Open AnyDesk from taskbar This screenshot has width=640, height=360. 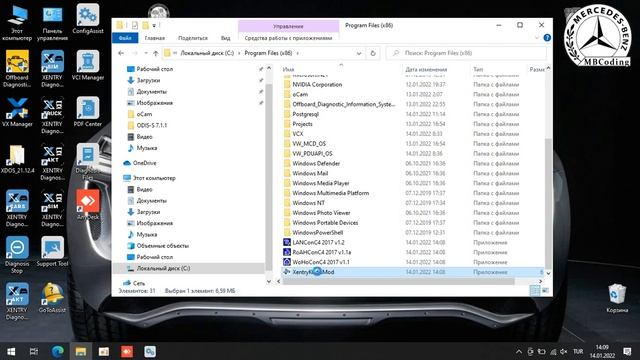(x=127, y=351)
